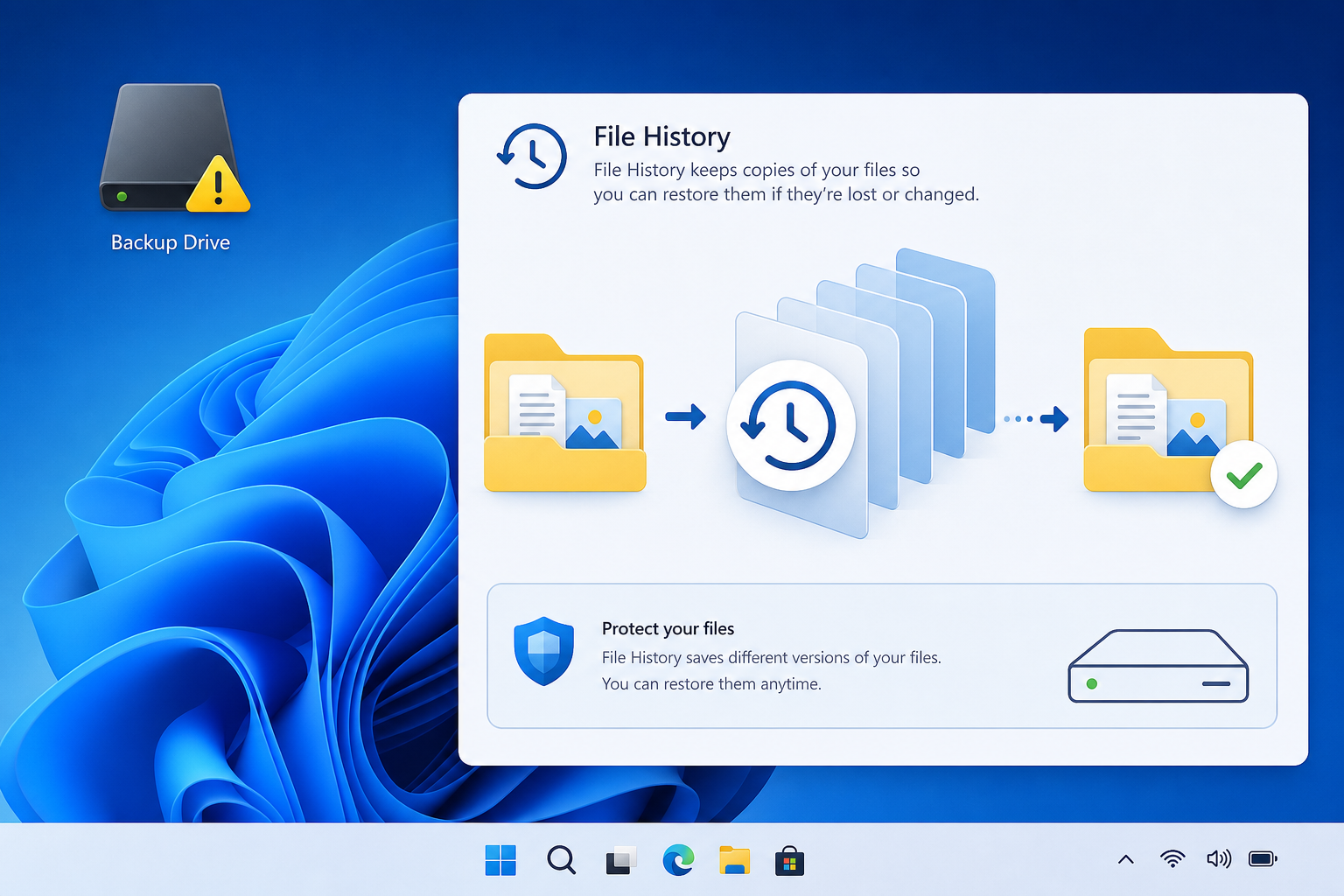This screenshot has height=896, width=1344.
Task: Click the yellow warning badge on Backup Drive
Action: [x=219, y=185]
